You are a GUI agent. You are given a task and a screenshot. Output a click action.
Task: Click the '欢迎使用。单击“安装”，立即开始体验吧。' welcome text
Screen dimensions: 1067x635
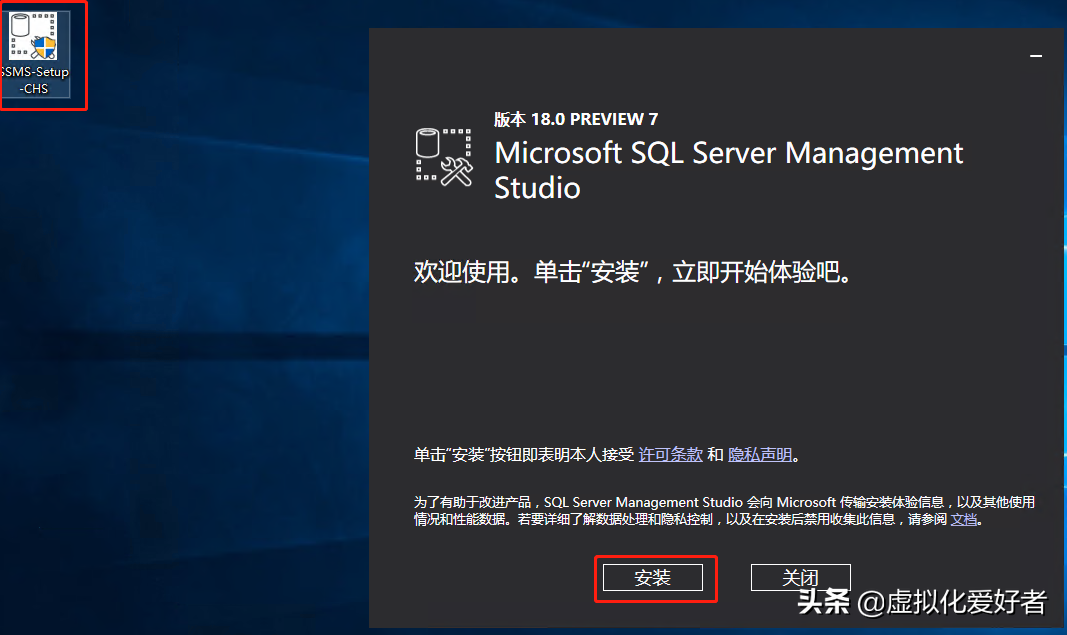tap(632, 272)
